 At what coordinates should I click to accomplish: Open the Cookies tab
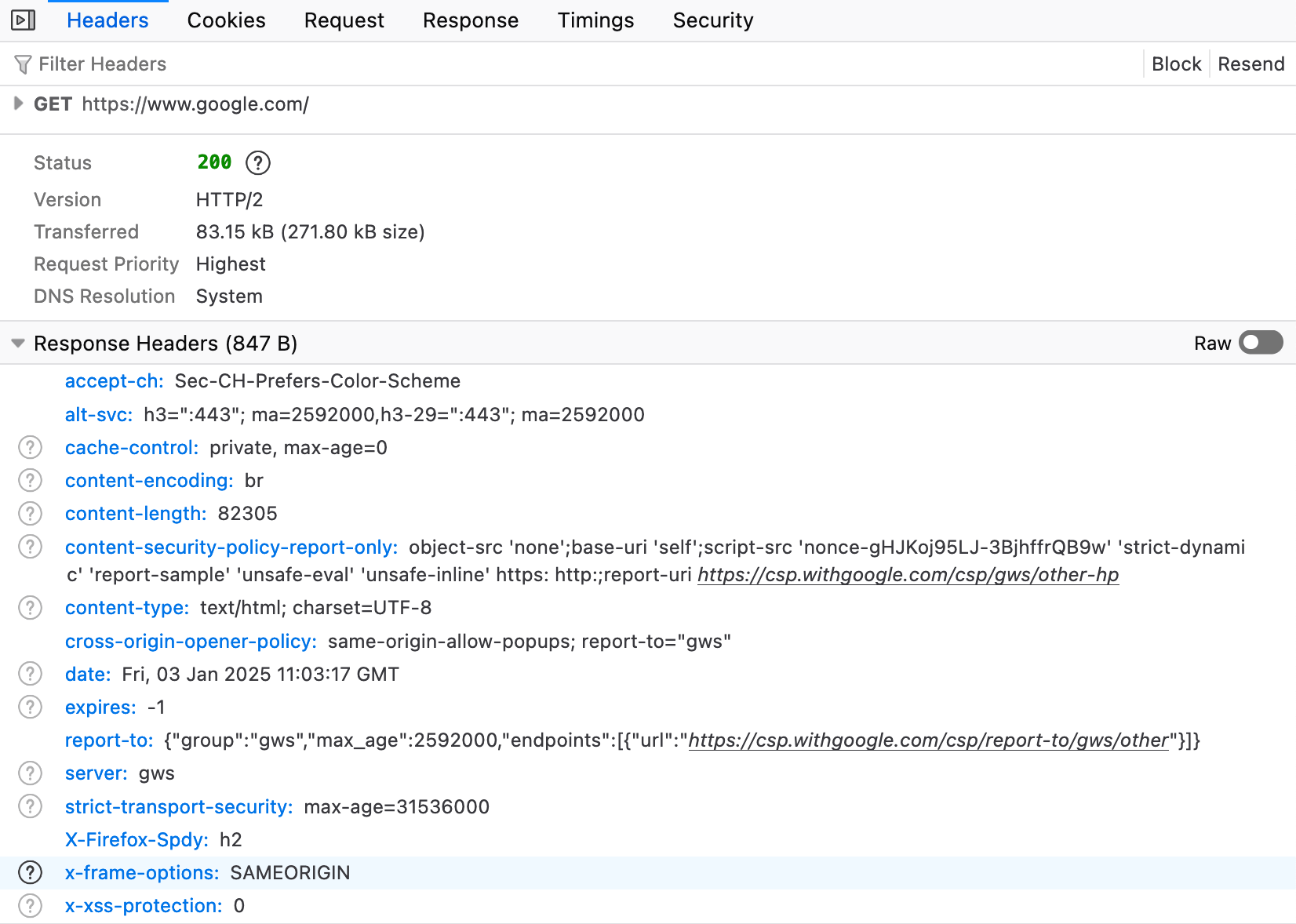coord(226,20)
